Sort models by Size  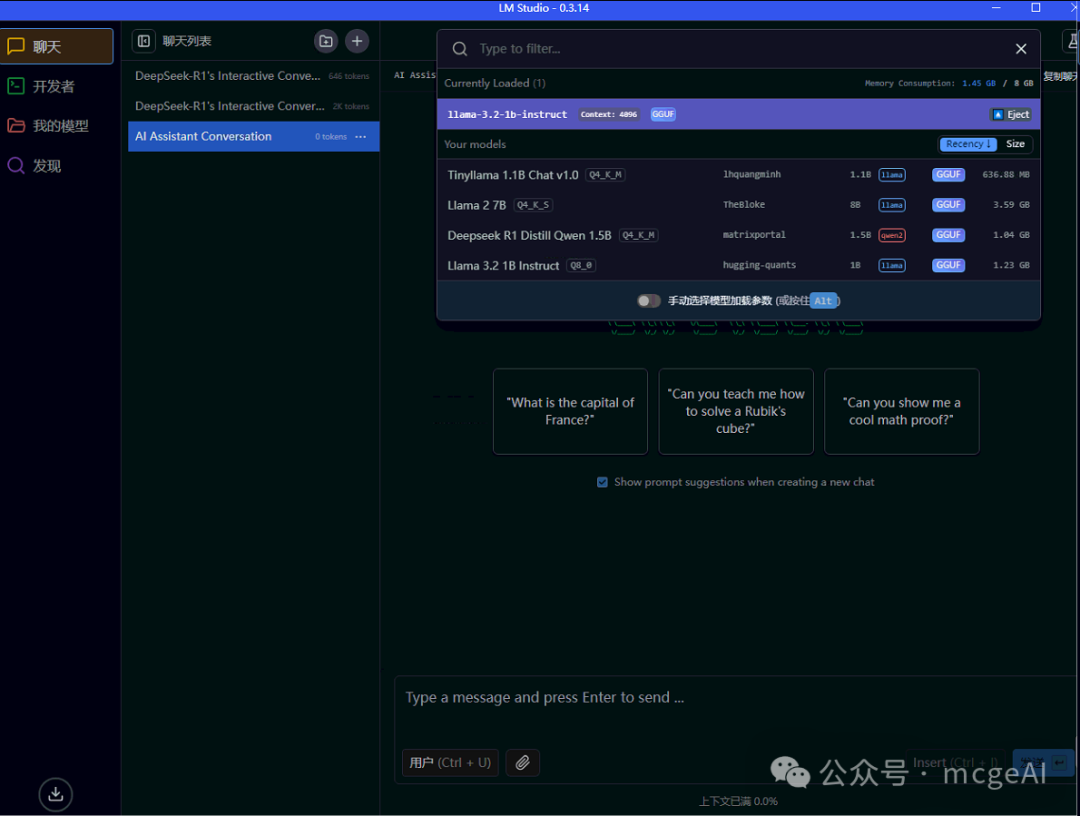tap(1015, 144)
